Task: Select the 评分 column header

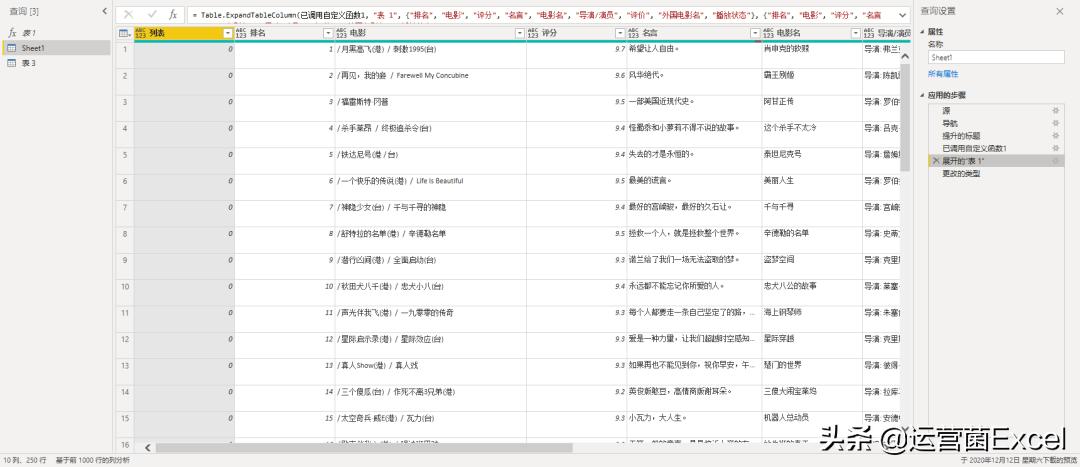Action: (x=576, y=33)
